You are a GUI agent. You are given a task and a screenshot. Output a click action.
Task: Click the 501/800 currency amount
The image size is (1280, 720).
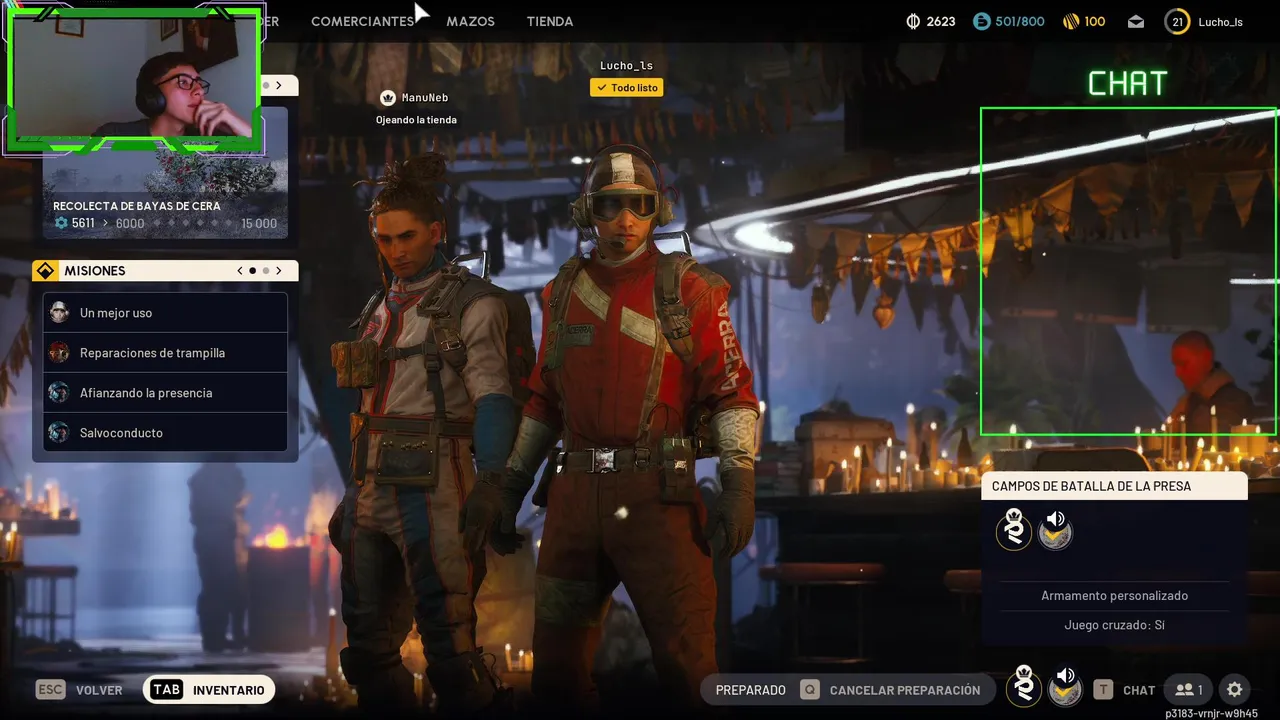click(1020, 21)
